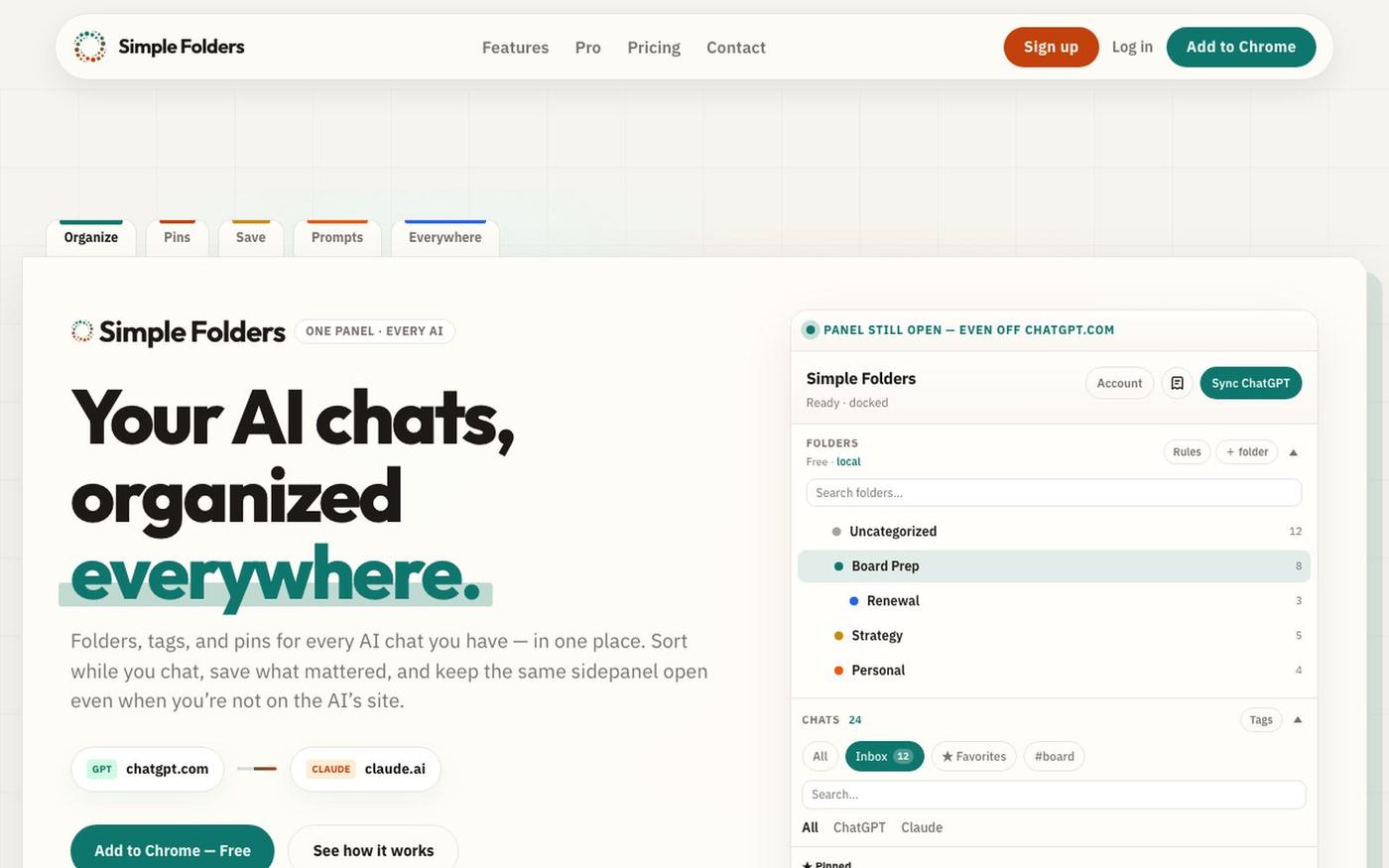The width and height of the screenshot is (1389, 868).
Task: Click the hero Simple Folders ring logo
Action: [82, 331]
